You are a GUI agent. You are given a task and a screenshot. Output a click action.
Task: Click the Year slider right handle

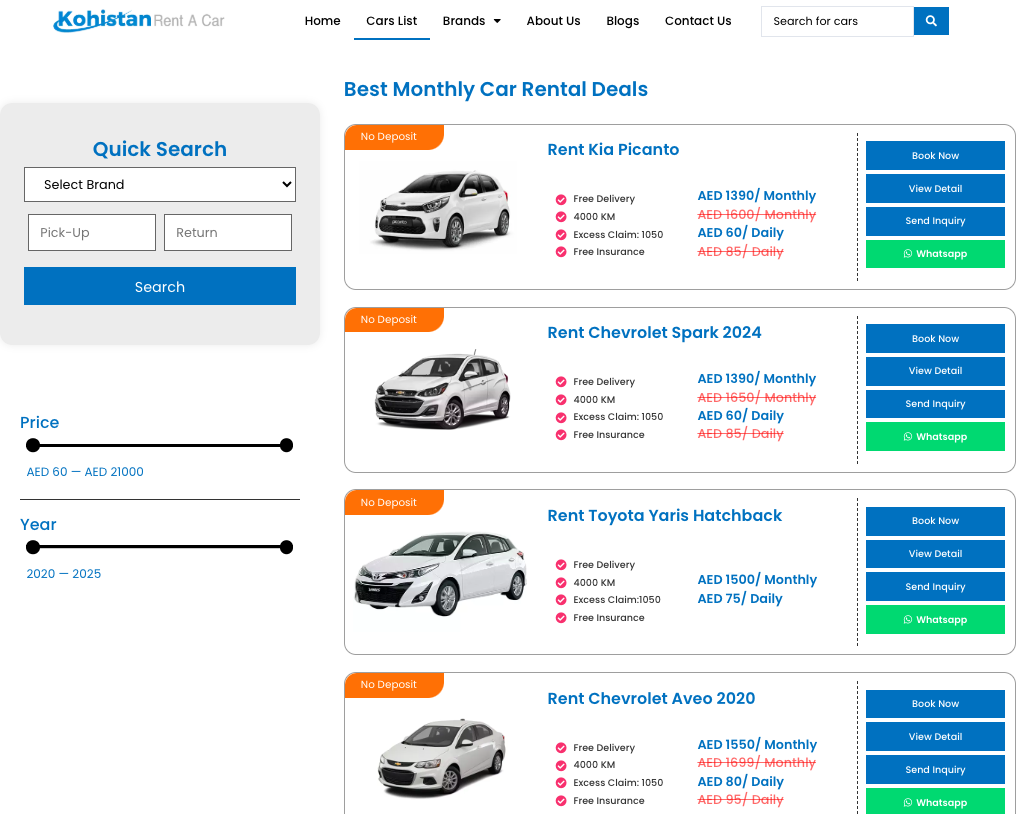[286, 547]
